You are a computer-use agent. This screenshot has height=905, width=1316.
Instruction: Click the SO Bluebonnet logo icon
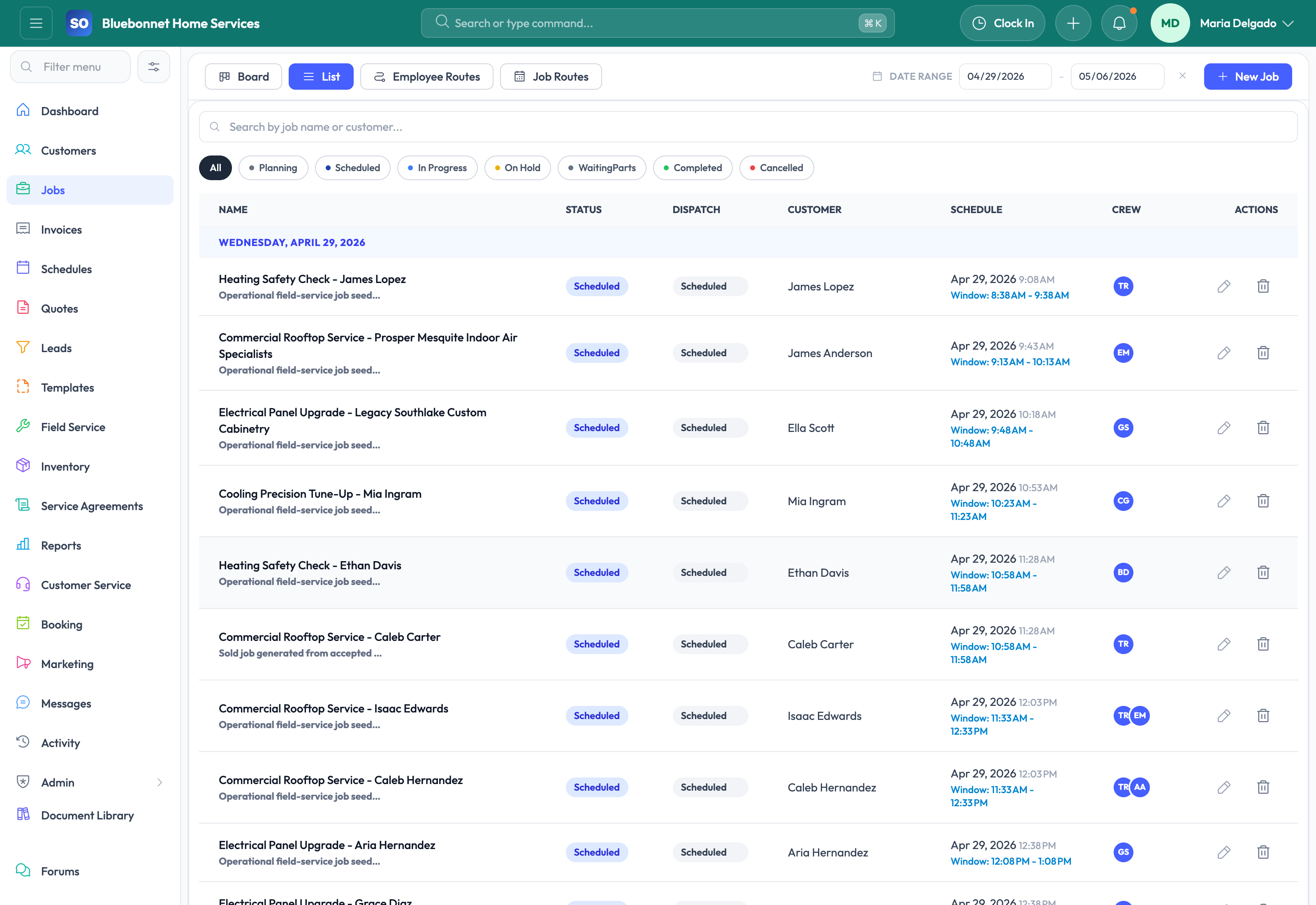tap(79, 23)
